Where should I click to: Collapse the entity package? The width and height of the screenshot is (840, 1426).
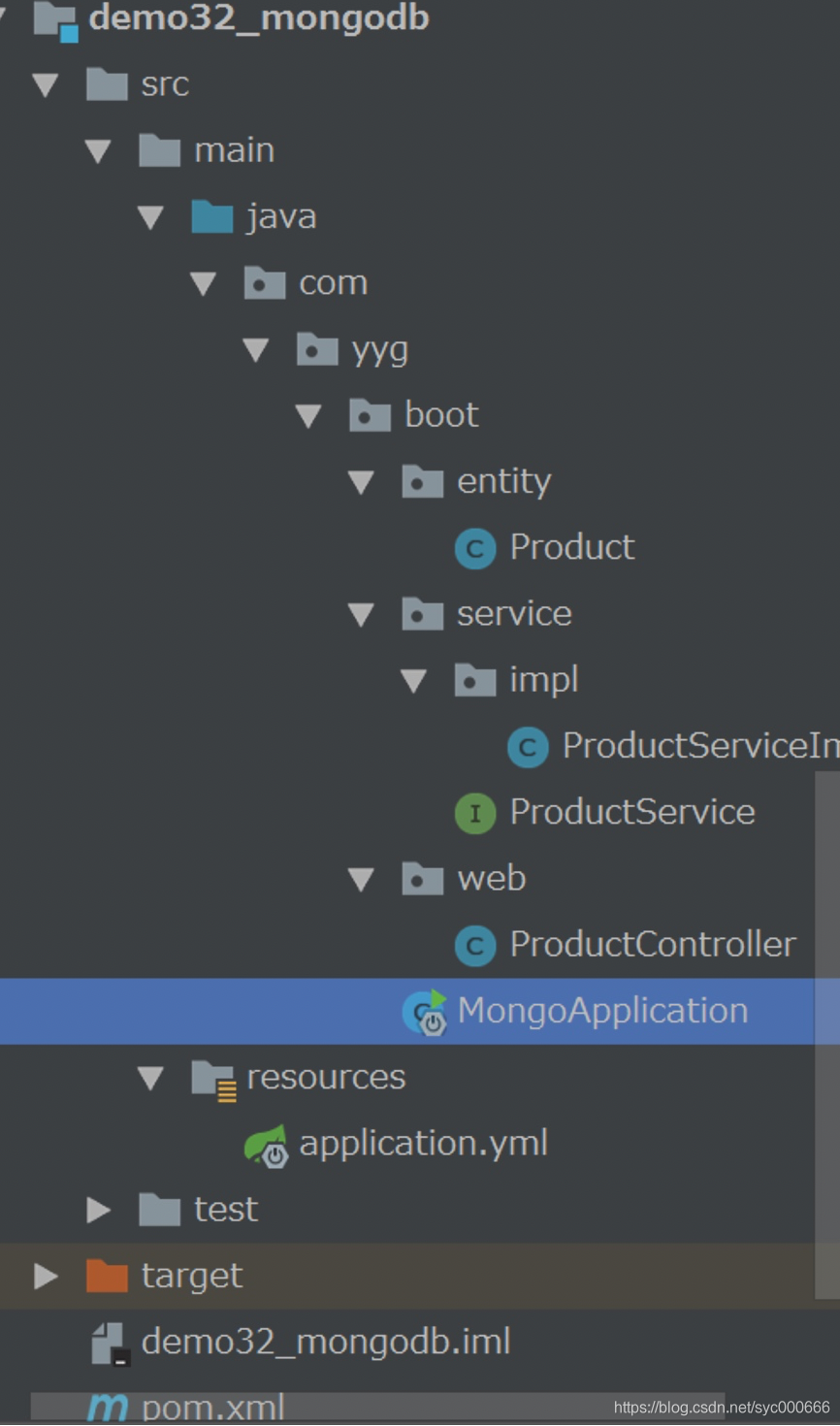tap(362, 482)
